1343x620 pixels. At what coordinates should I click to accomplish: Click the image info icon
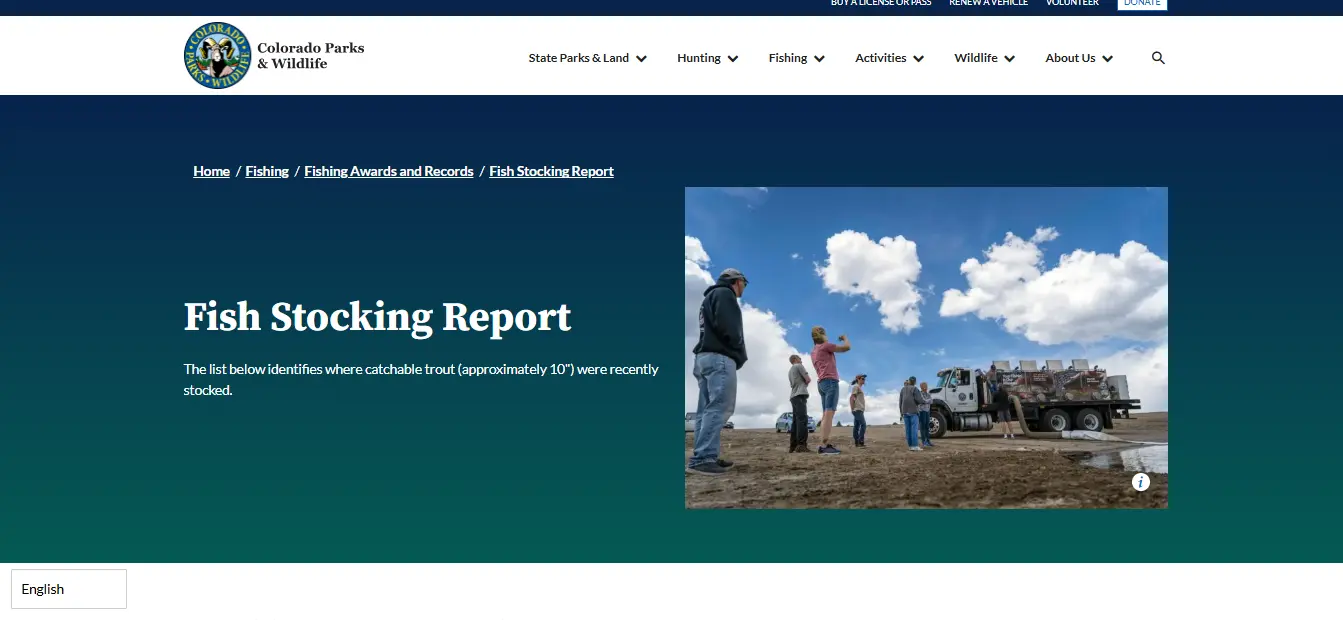1141,482
